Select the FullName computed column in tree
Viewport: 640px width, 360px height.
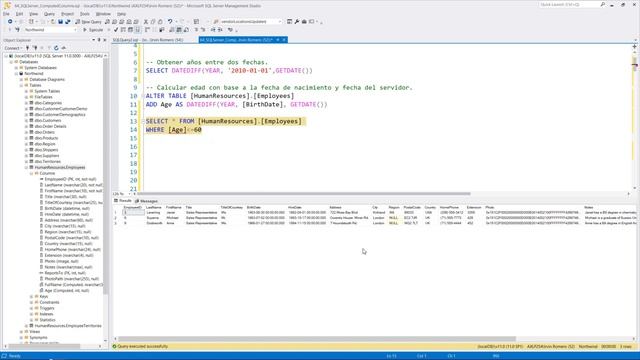(x=73, y=284)
